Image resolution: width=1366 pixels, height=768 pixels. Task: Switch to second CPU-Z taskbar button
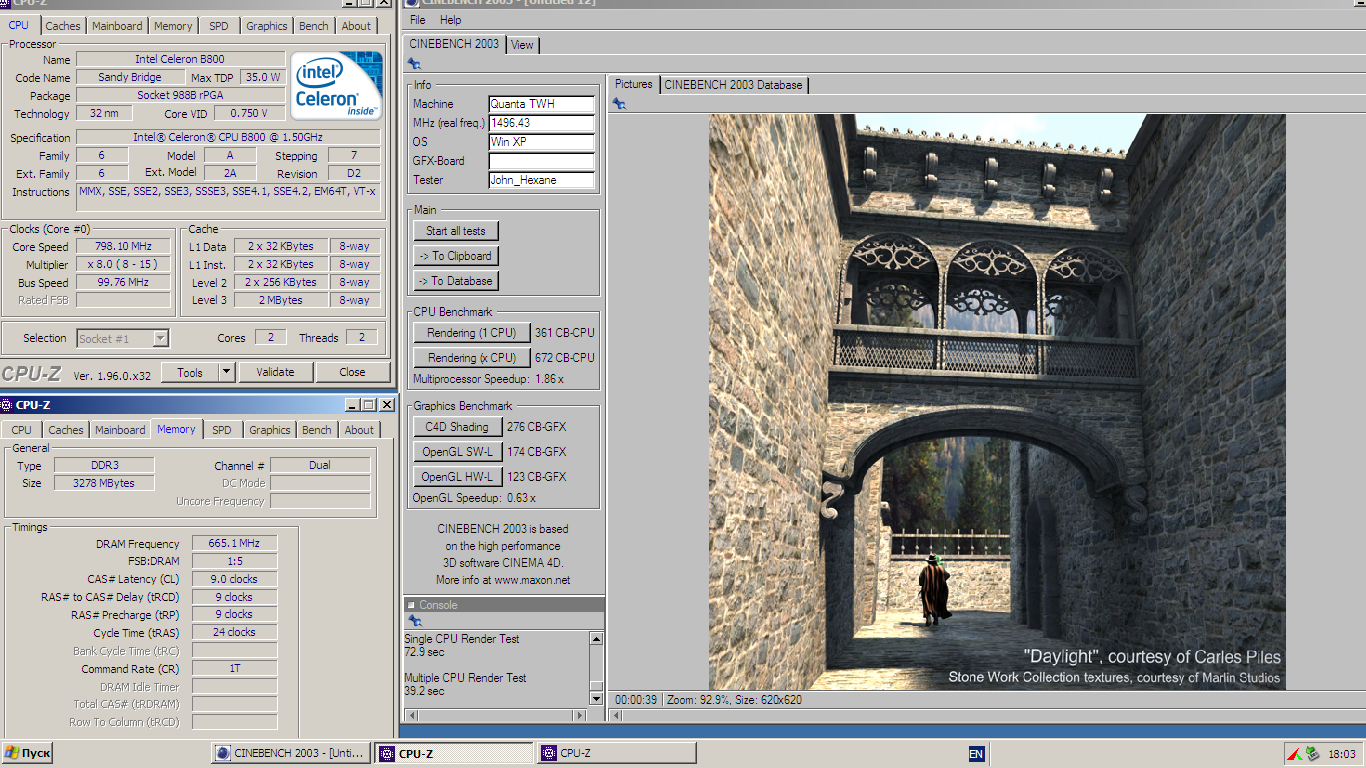(x=616, y=753)
